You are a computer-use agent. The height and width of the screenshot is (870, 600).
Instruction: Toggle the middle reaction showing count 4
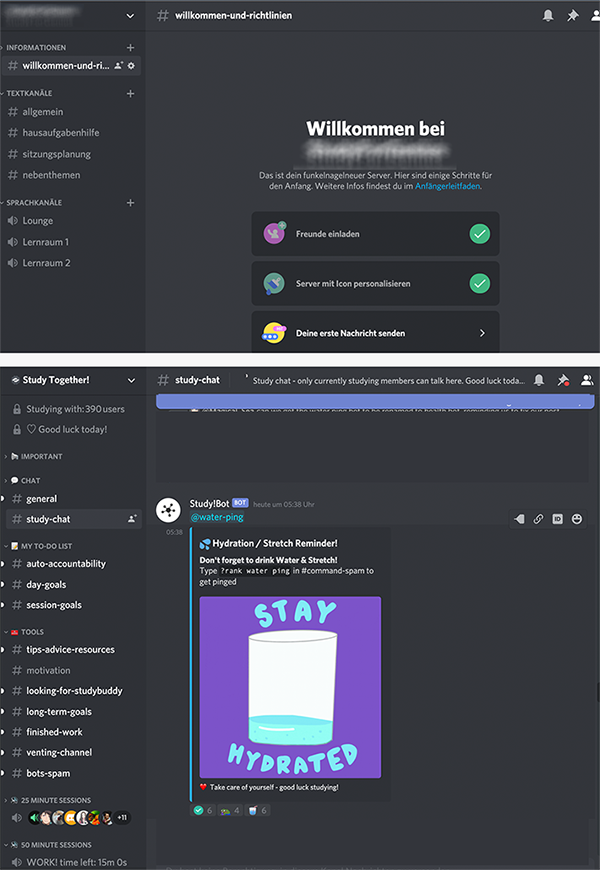click(230, 810)
